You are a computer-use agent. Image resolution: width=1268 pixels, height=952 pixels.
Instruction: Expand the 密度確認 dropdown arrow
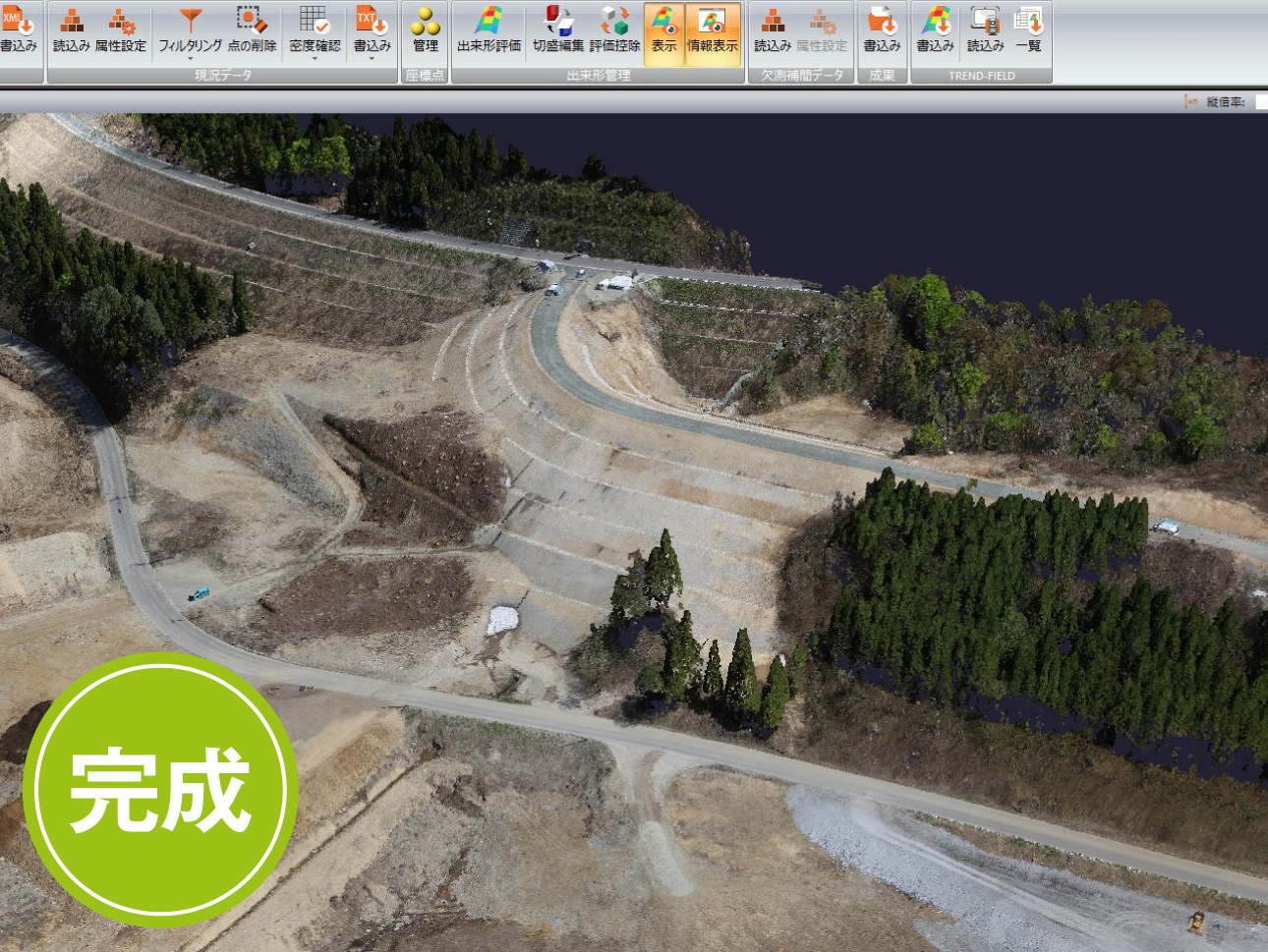point(315,59)
